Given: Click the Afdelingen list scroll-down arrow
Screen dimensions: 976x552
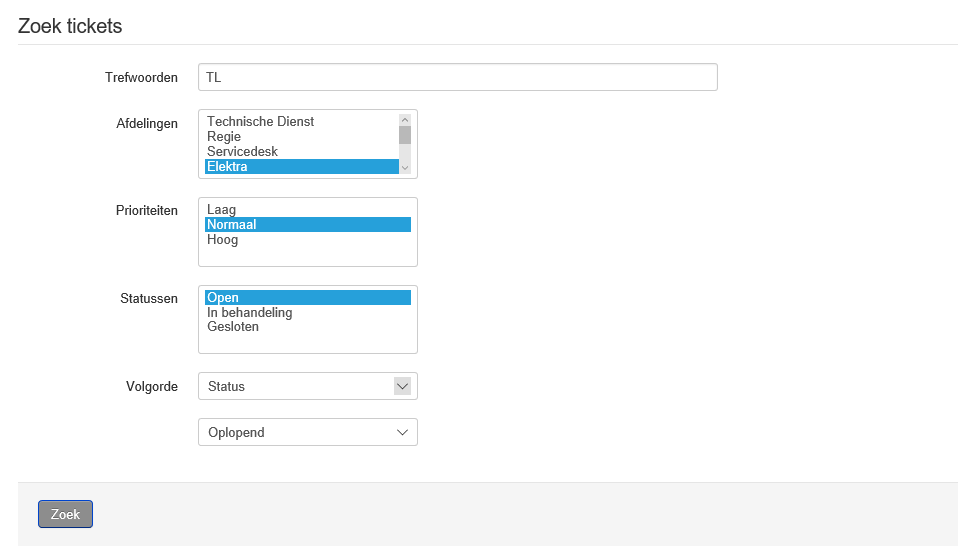Looking at the screenshot, I should click(405, 168).
